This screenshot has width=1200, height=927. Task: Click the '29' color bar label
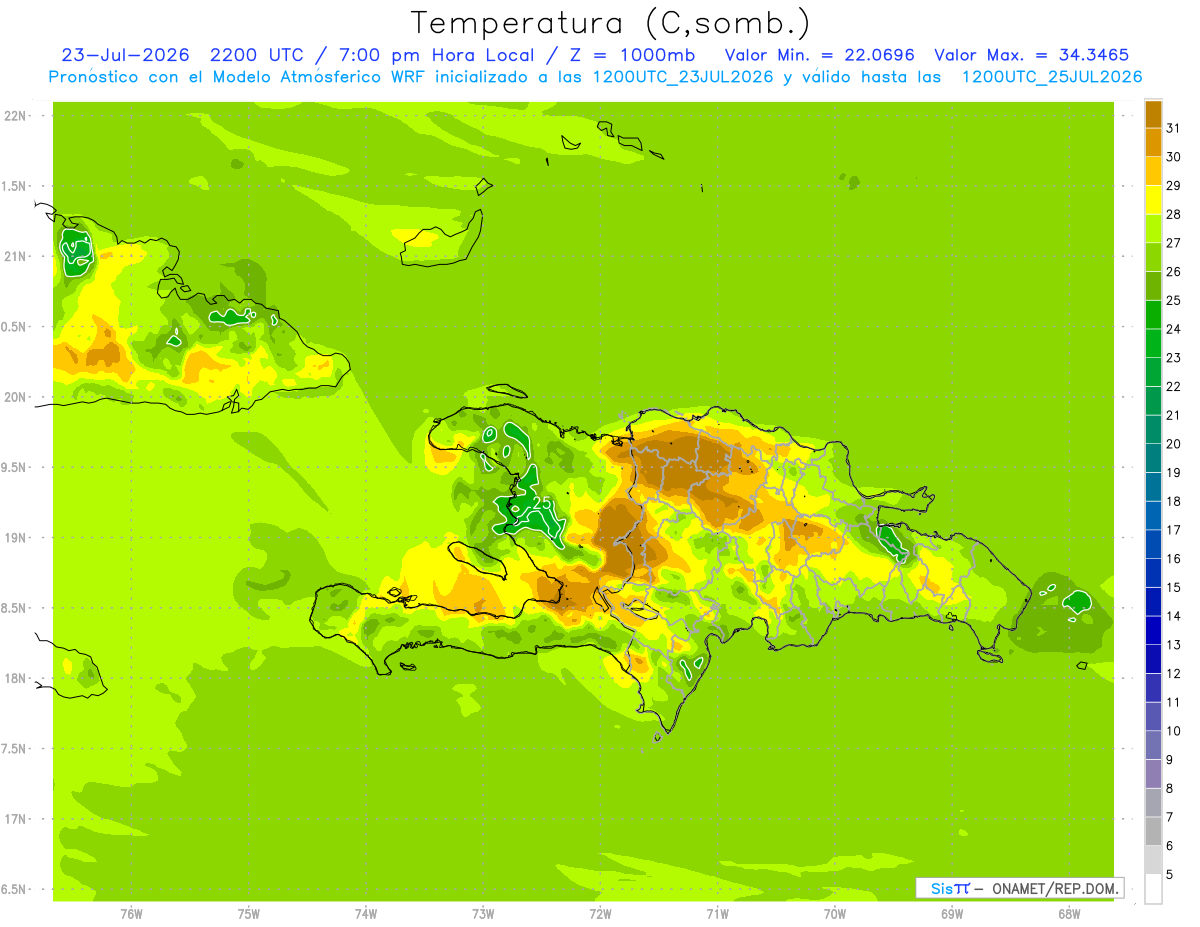1173,185
